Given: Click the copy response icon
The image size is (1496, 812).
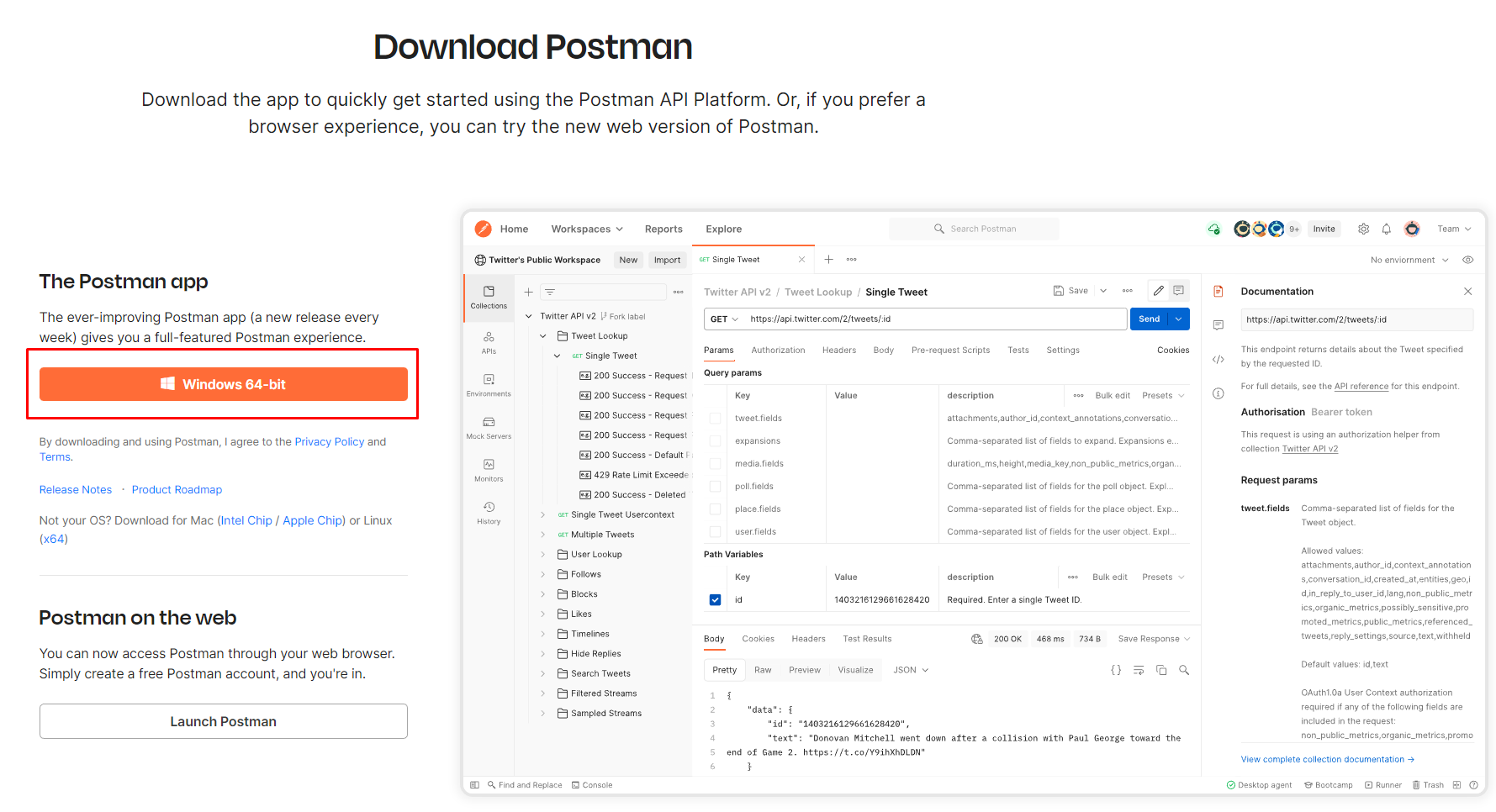Looking at the screenshot, I should click(1161, 670).
